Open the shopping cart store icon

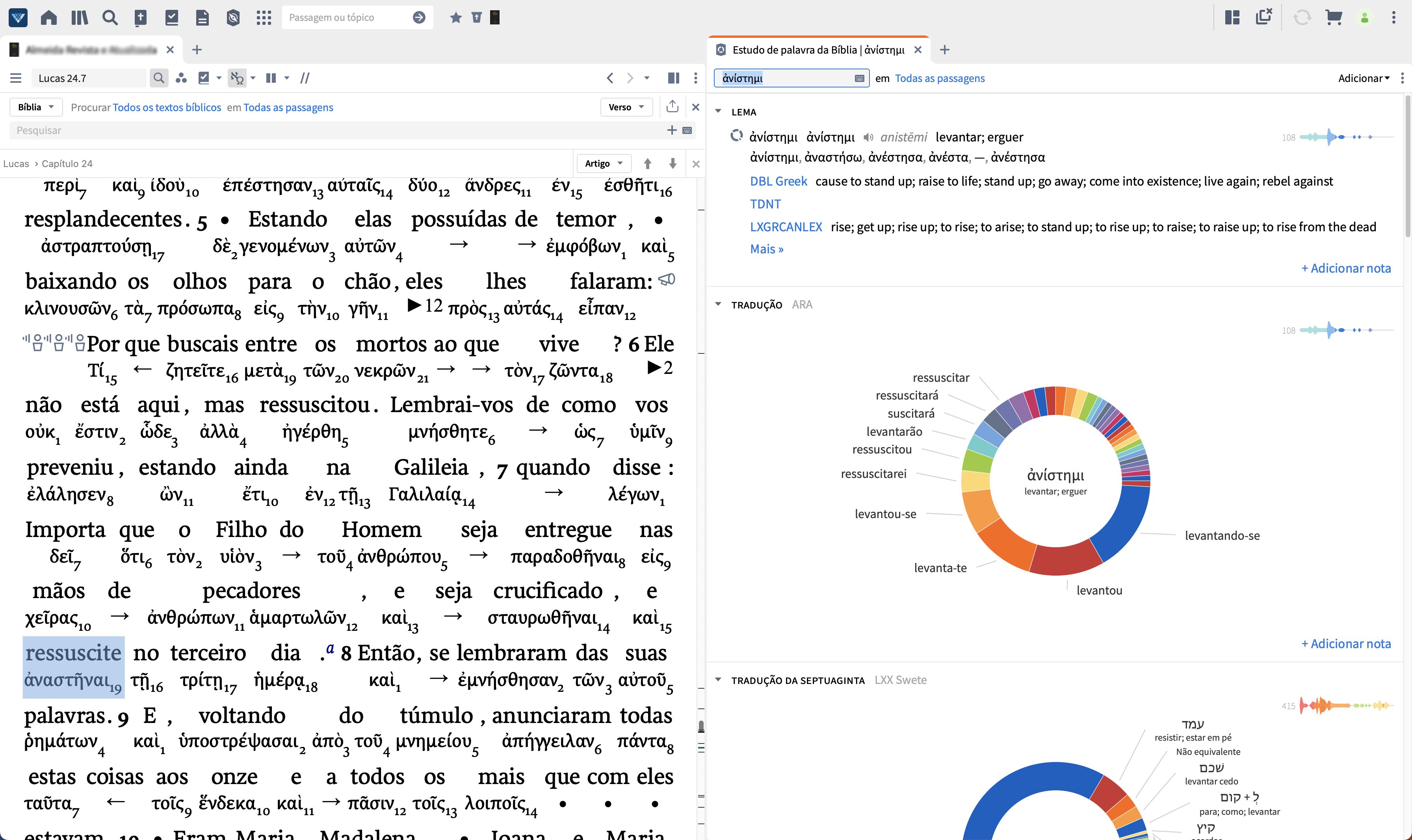pos(1333,18)
